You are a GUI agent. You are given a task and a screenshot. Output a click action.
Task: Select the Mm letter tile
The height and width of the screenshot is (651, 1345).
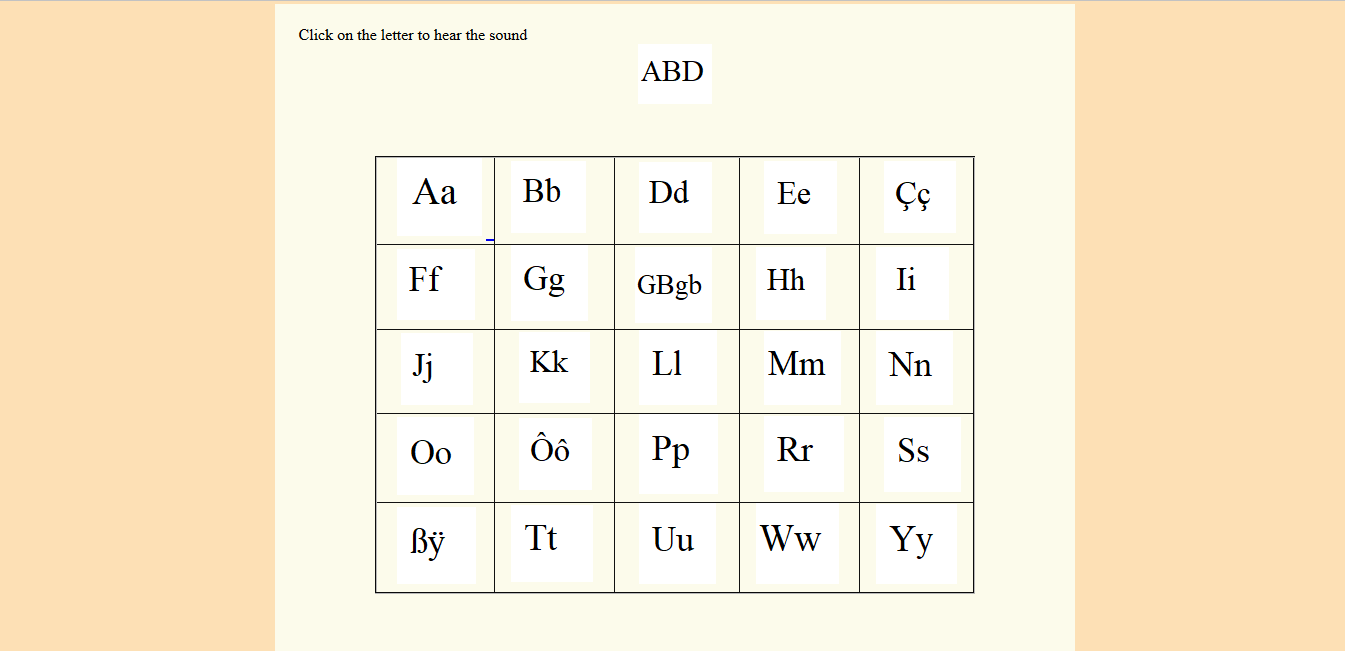point(802,369)
